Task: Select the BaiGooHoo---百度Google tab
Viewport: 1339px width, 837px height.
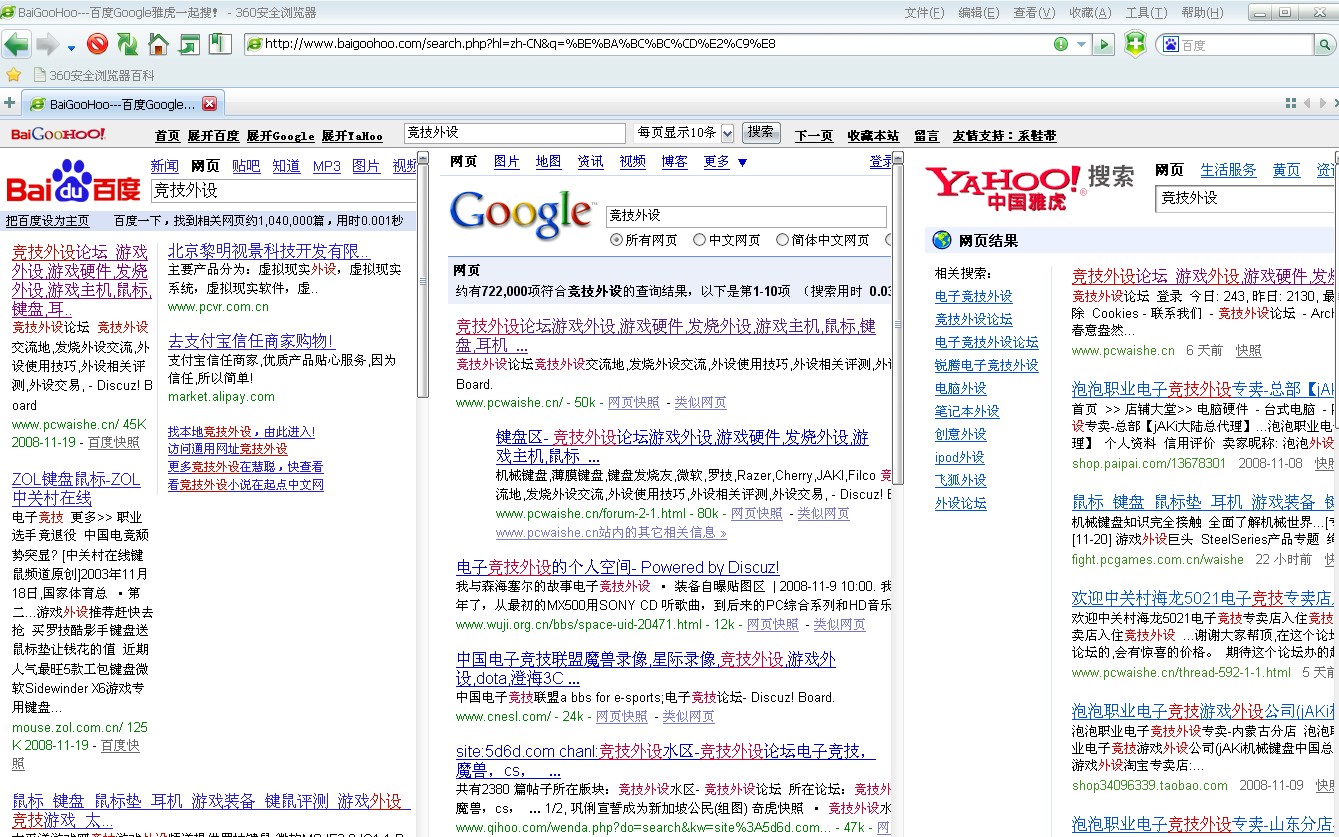Action: [122, 103]
